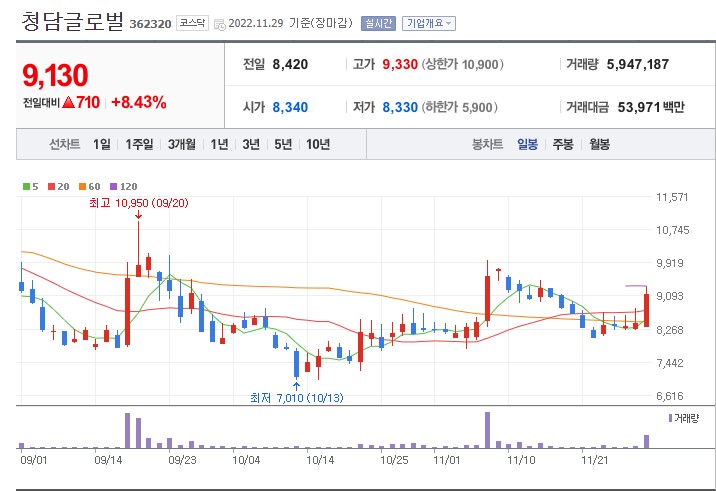This screenshot has height=491, width=716.
Task: Click the tall volume bar after 11/01
Action: click(x=487, y=430)
